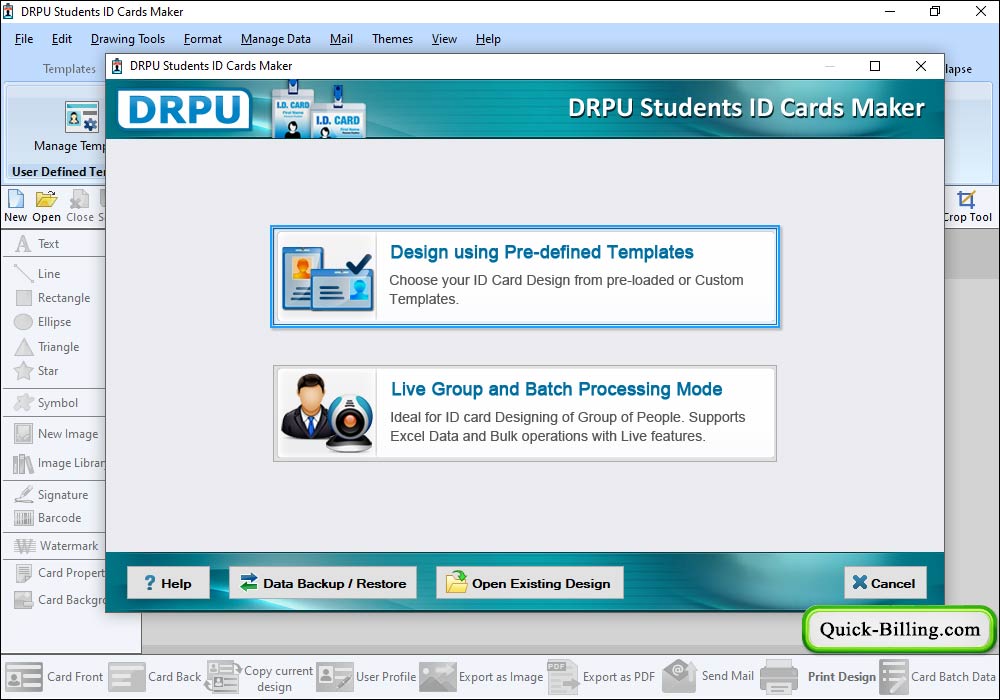Viewport: 1000px width, 700px height.
Task: Open the Help menu
Action: coord(488,39)
